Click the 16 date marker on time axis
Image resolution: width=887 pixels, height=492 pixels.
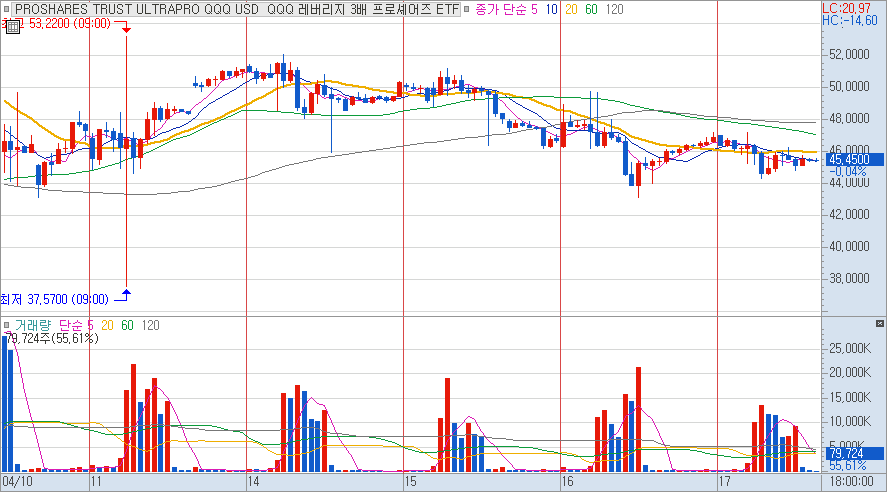coord(567,482)
